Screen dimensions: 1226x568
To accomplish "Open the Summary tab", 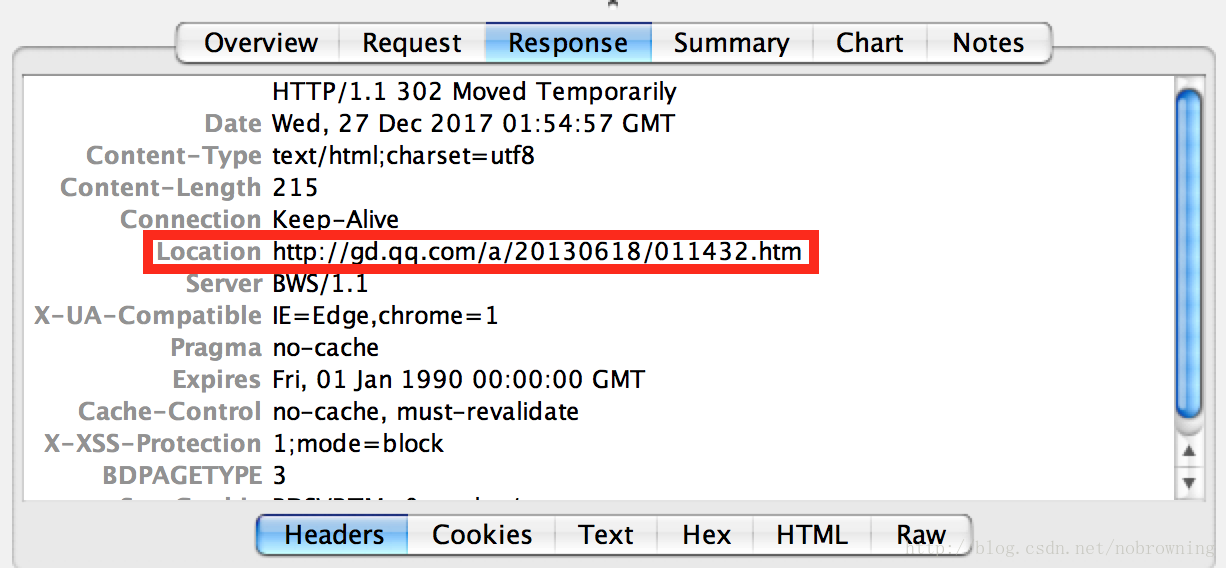I will point(731,43).
